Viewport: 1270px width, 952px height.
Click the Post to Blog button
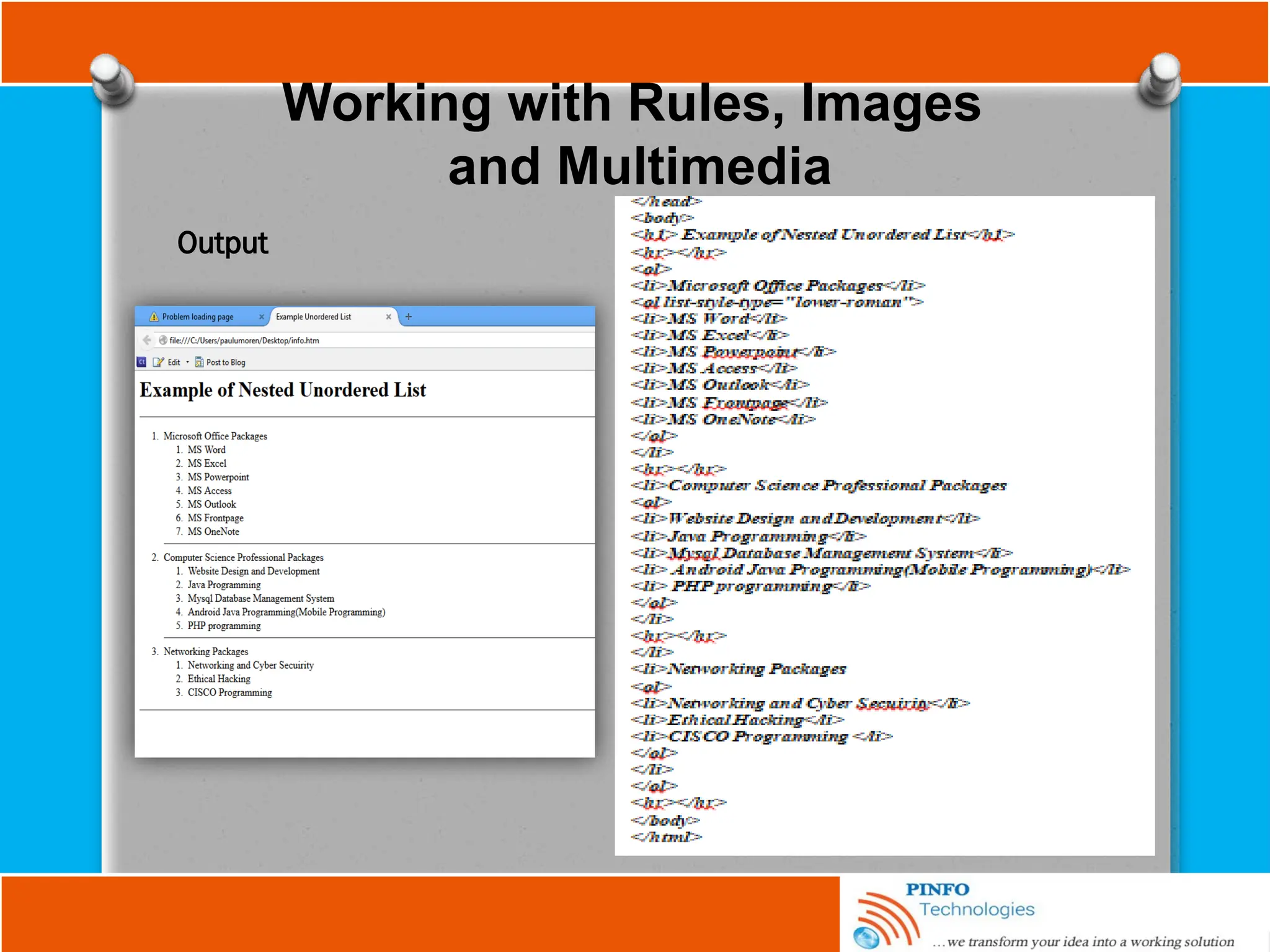pos(220,363)
